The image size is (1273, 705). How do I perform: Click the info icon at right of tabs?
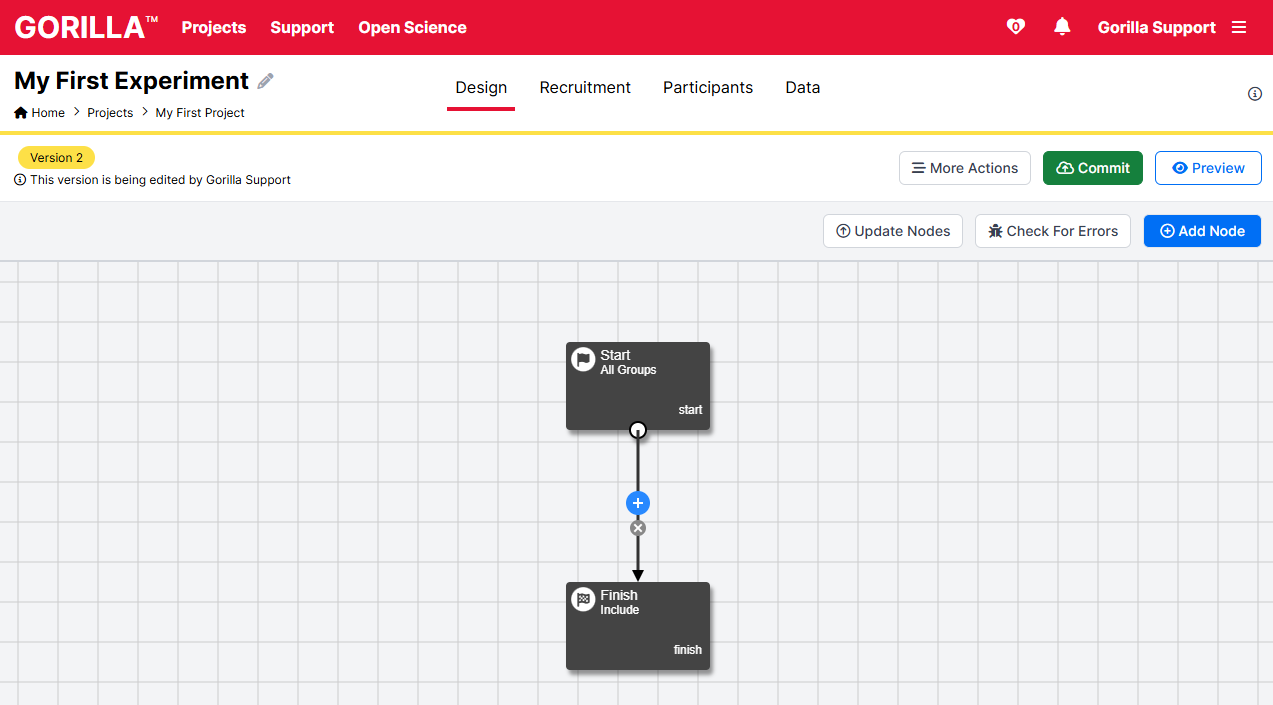(1255, 94)
